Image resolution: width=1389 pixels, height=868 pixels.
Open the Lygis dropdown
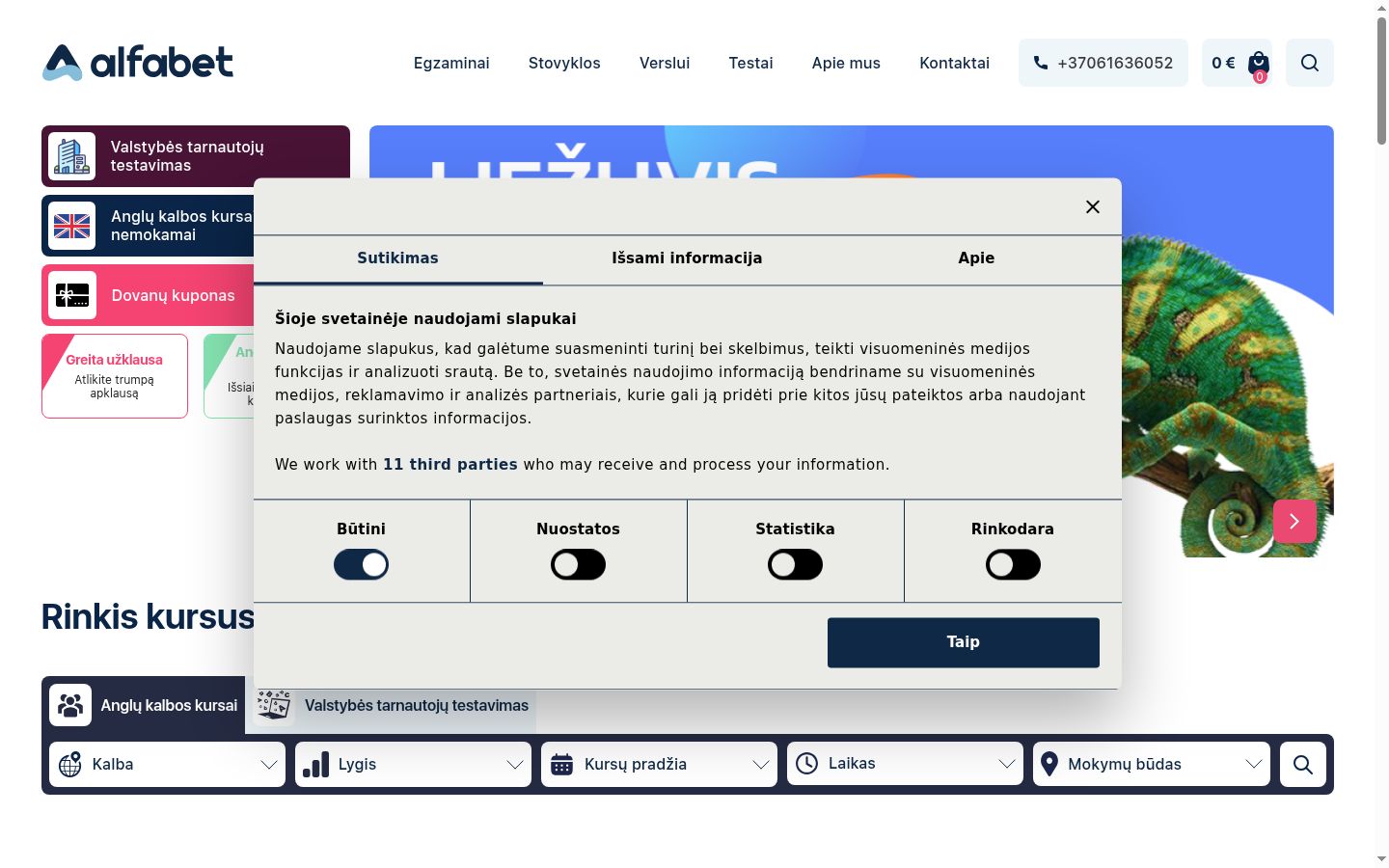[414, 764]
